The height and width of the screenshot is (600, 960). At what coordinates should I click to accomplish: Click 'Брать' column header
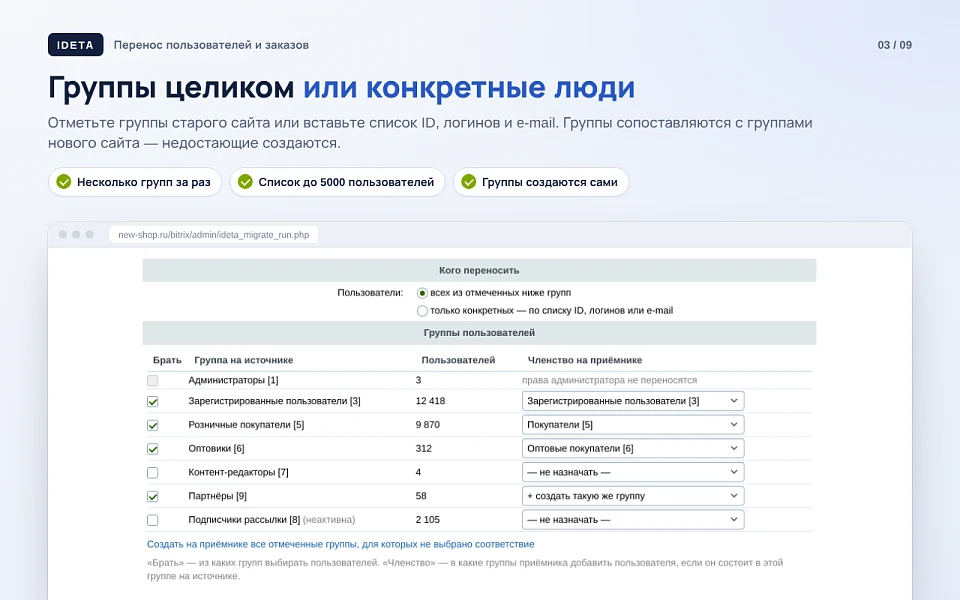pos(167,361)
